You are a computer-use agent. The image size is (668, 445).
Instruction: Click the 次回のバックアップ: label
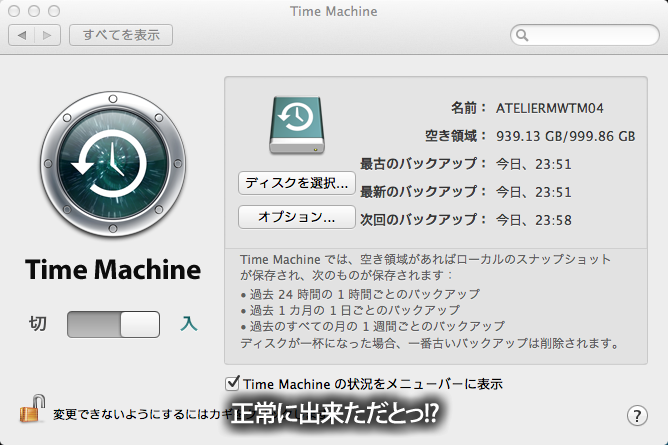(423, 220)
